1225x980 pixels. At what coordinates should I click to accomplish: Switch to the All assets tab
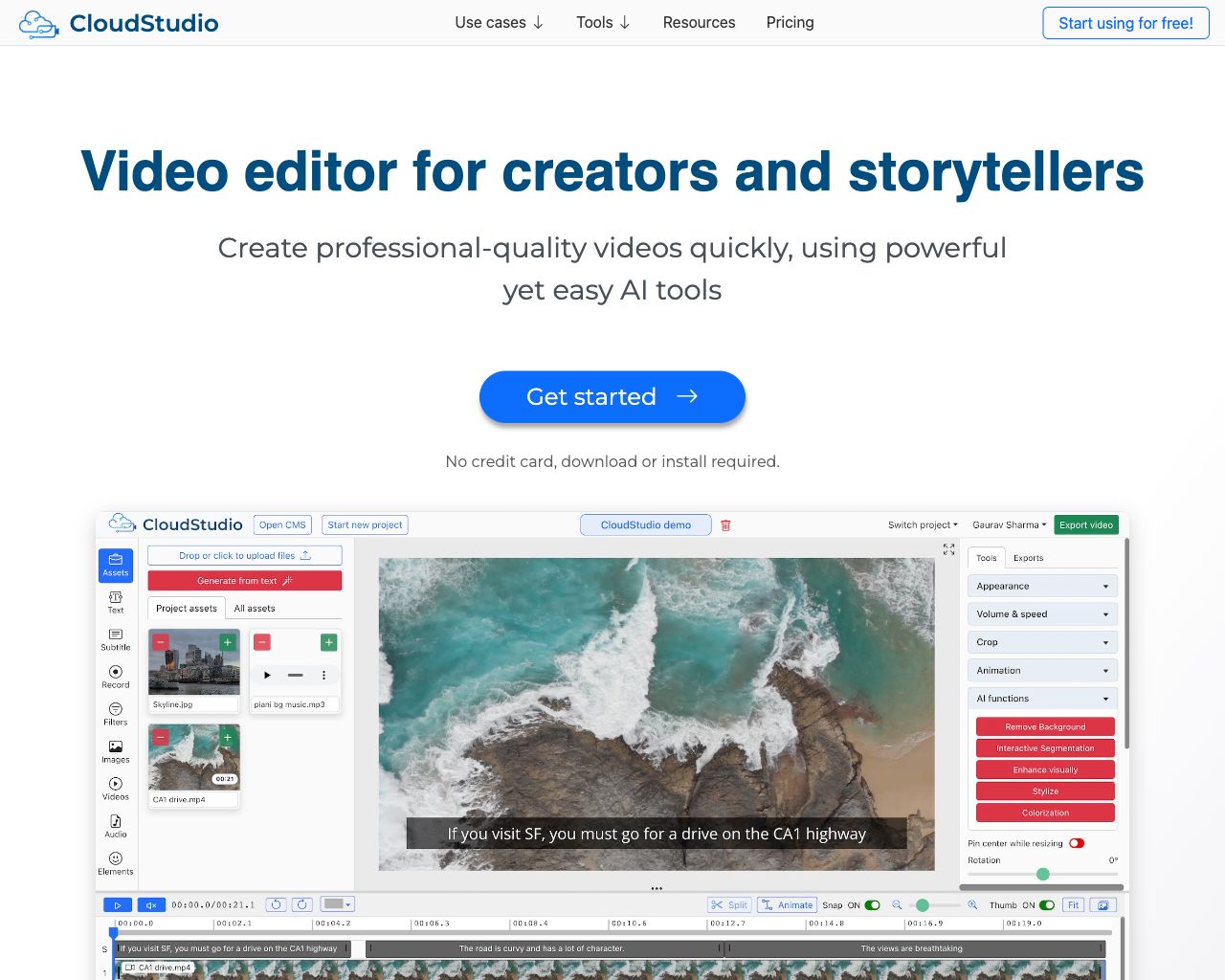click(x=255, y=608)
